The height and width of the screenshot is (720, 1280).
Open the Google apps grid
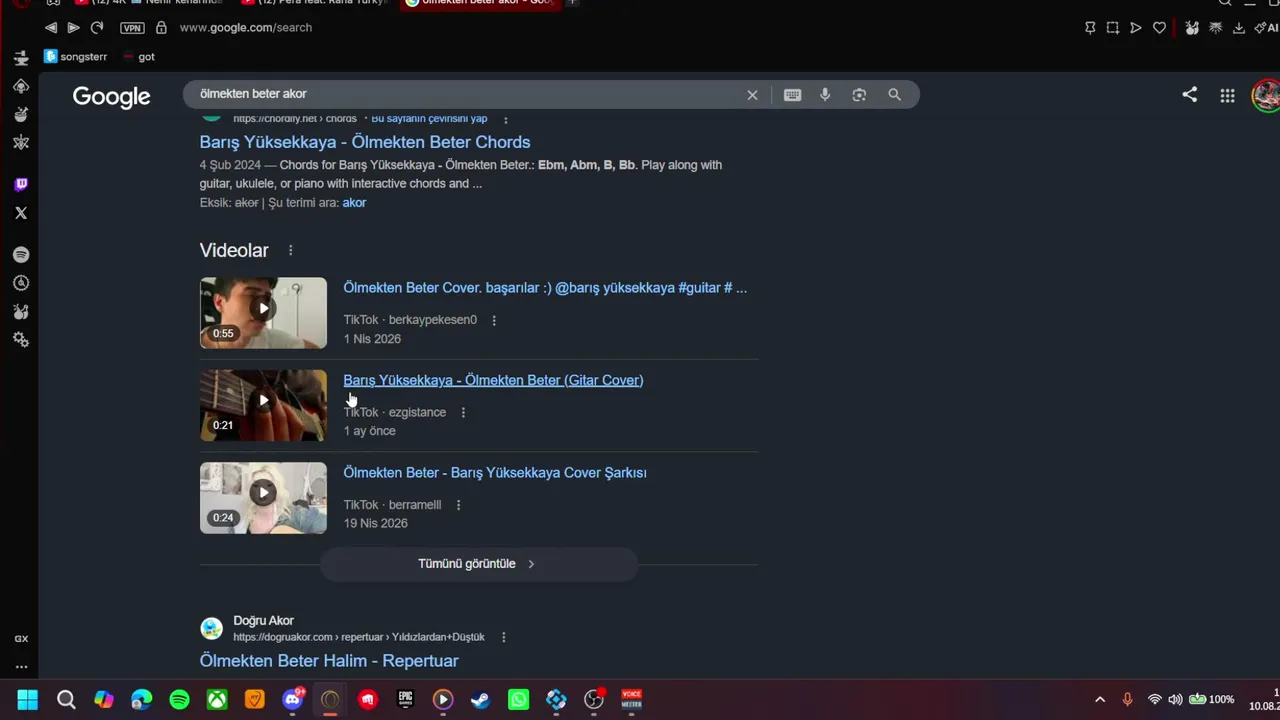1227,95
